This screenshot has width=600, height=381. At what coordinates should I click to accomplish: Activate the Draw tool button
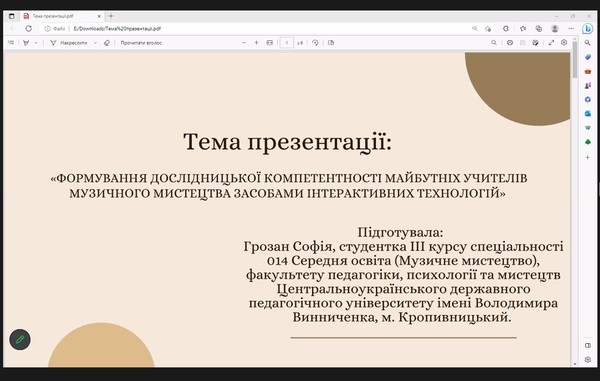tap(69, 43)
